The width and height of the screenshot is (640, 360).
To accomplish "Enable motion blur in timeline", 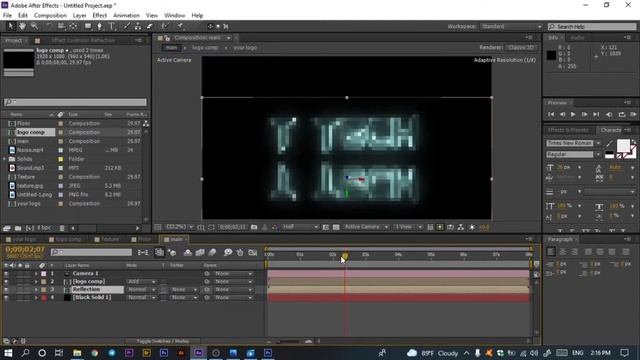I will [x=212, y=253].
